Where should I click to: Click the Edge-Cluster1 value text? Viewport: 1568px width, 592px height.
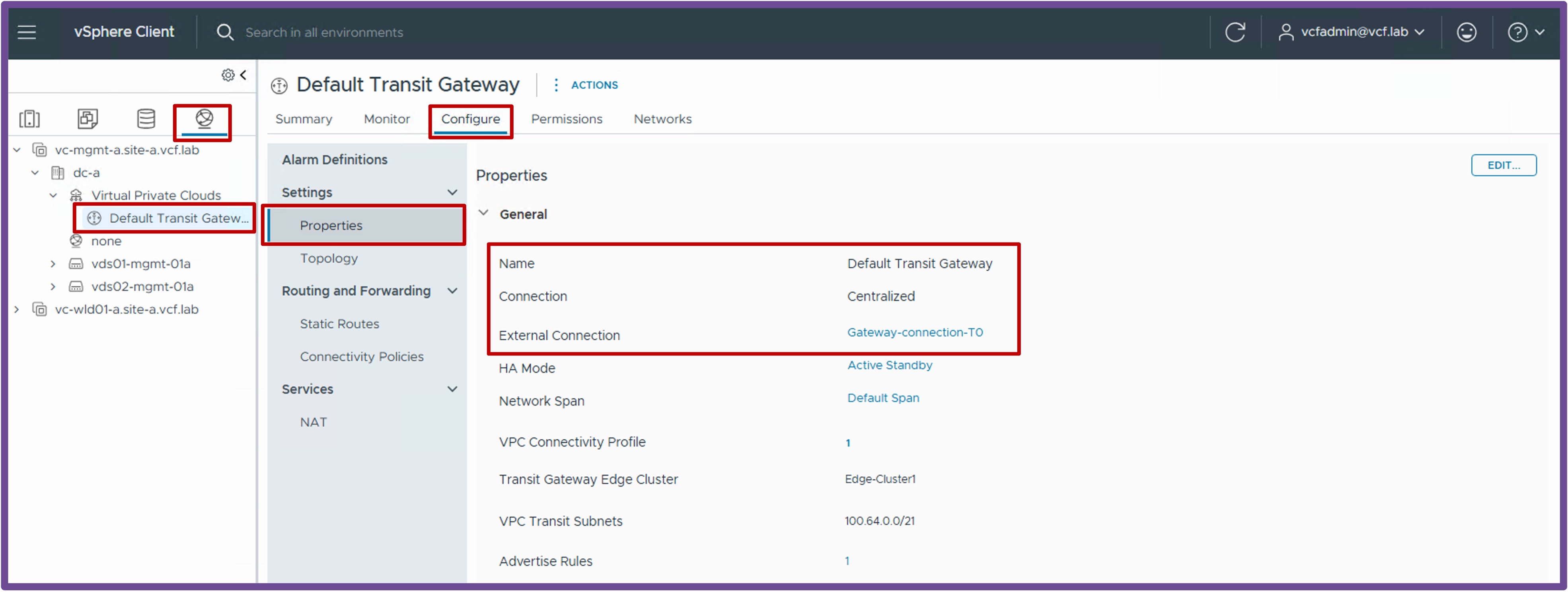[880, 479]
